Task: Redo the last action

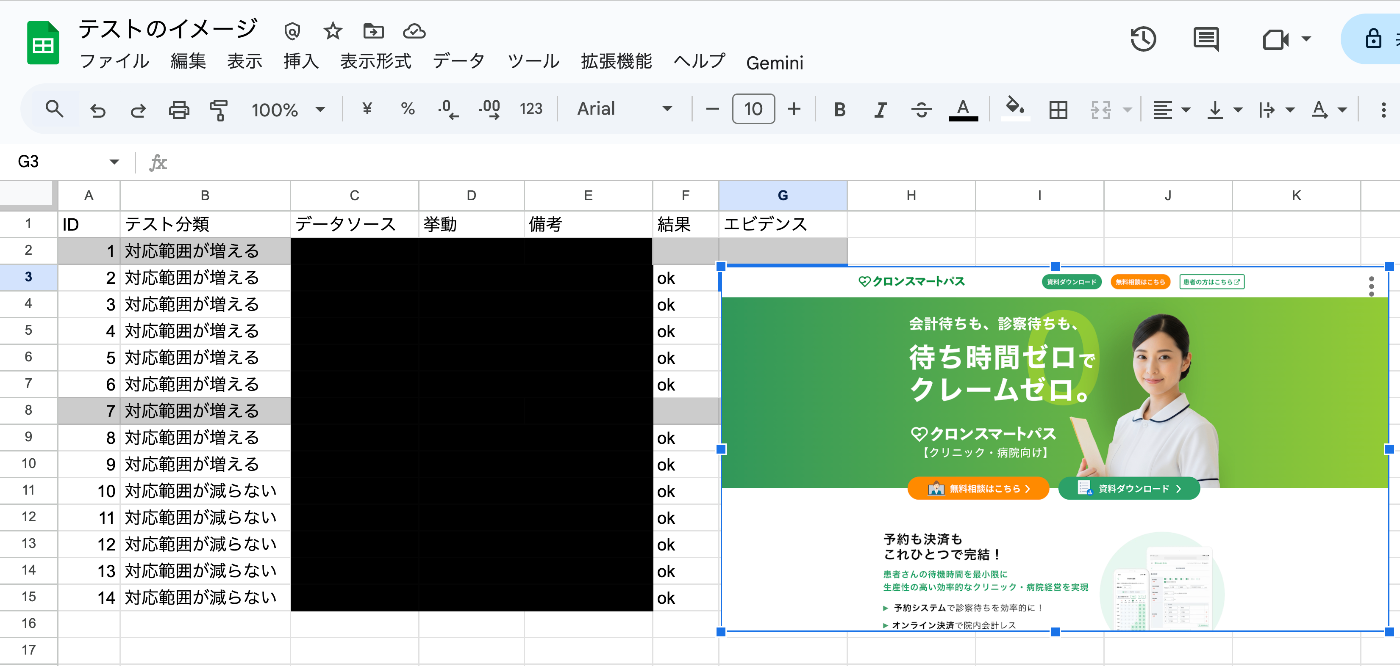Action: coord(138,110)
